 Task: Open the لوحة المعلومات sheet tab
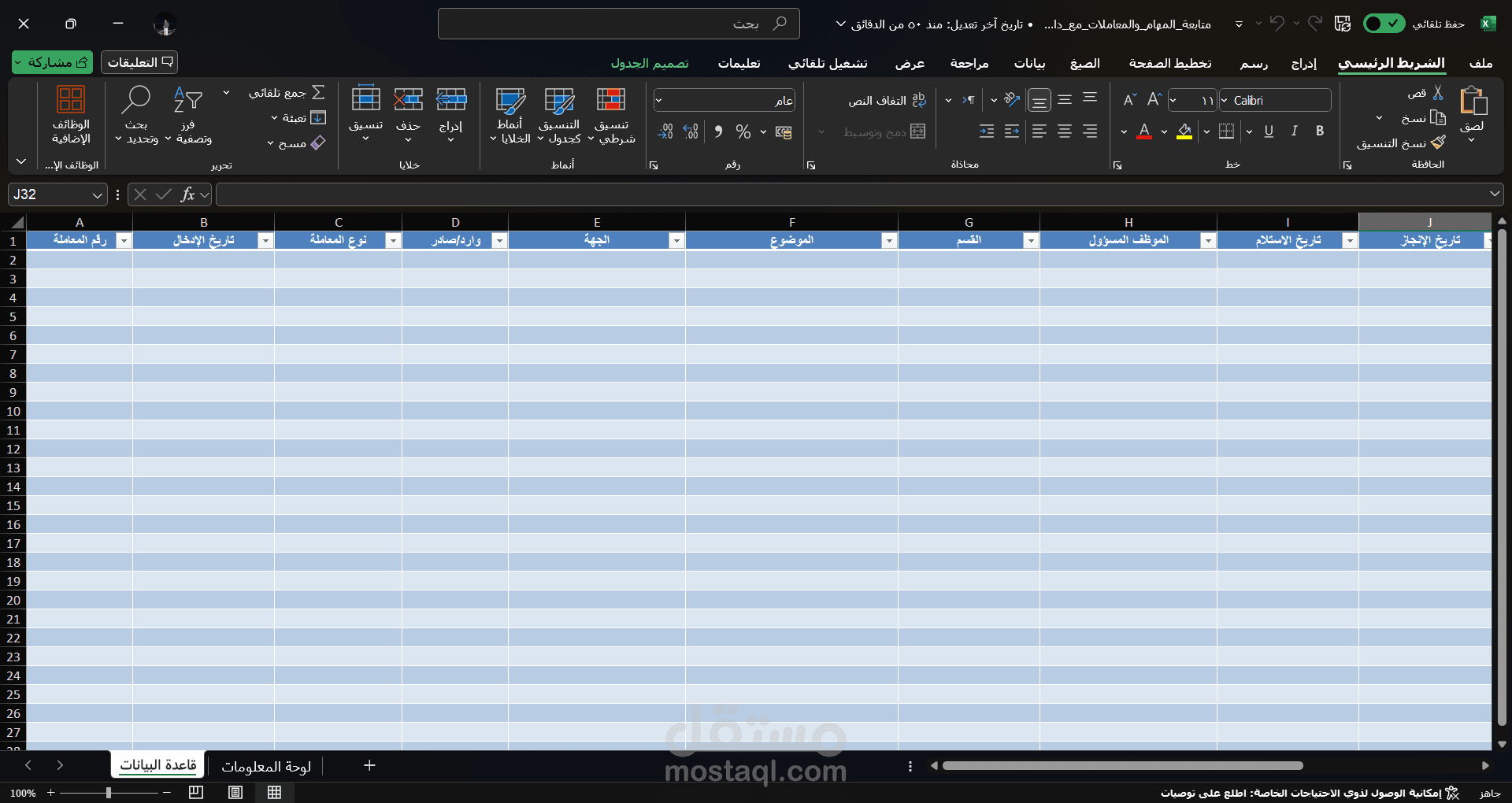(x=267, y=765)
